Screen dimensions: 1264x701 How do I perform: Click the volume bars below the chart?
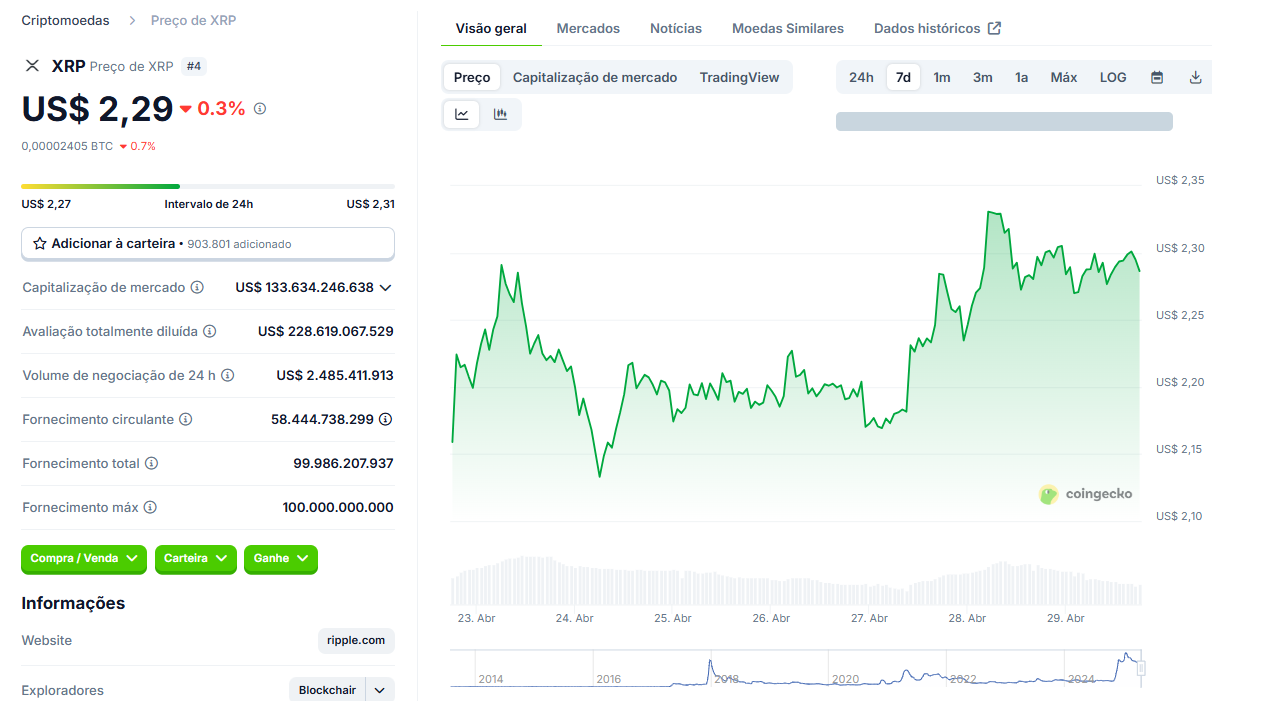(795, 581)
